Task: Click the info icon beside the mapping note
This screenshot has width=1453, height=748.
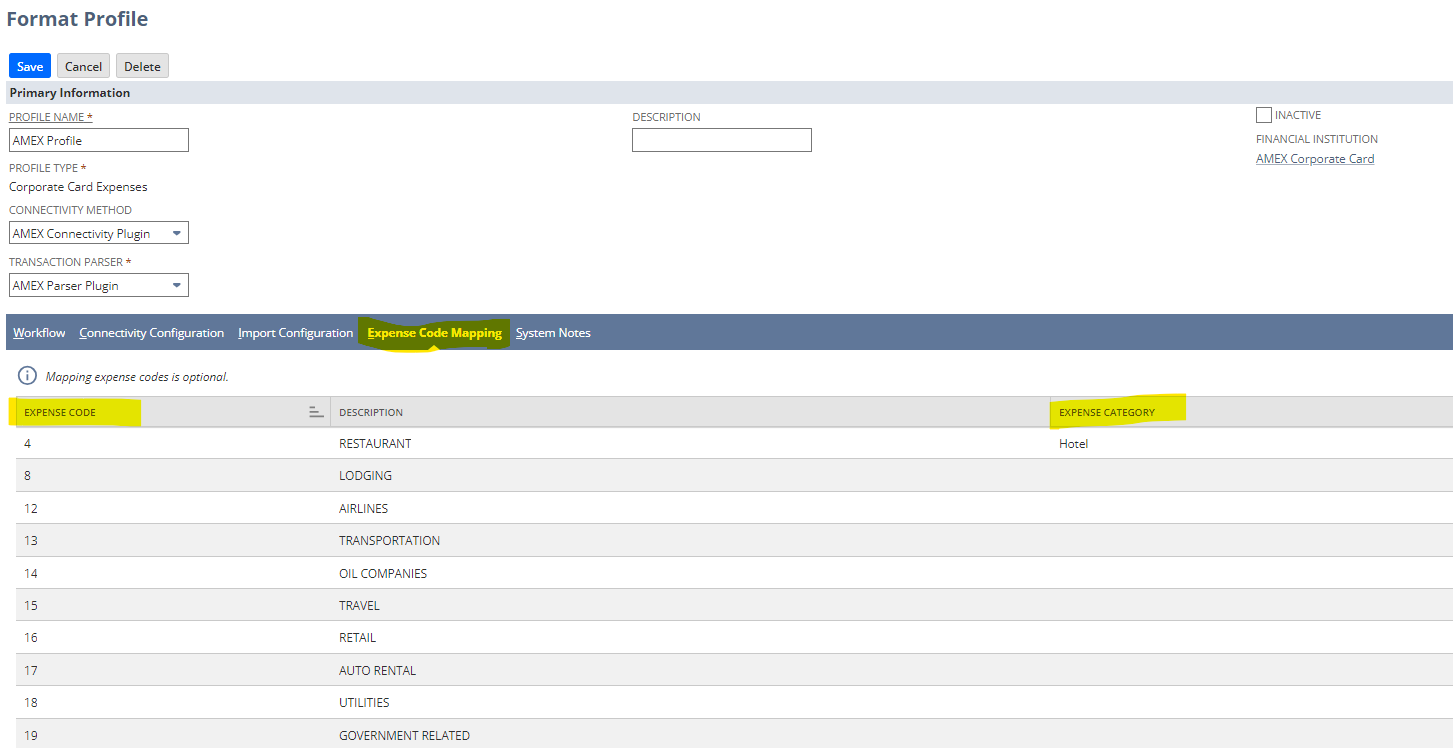Action: [27, 376]
